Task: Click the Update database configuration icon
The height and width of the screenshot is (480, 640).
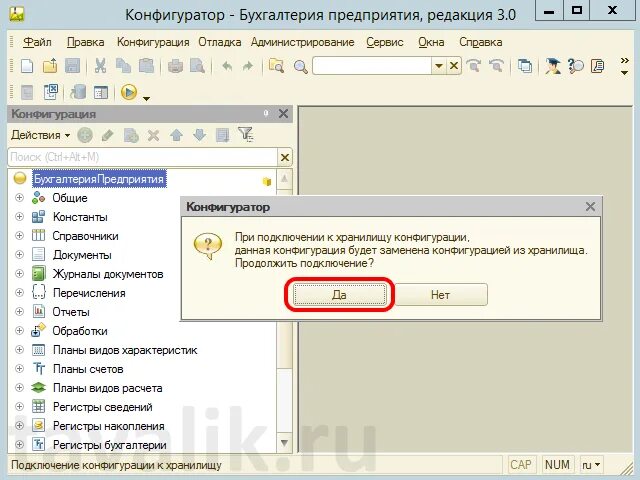Action: tap(78, 92)
